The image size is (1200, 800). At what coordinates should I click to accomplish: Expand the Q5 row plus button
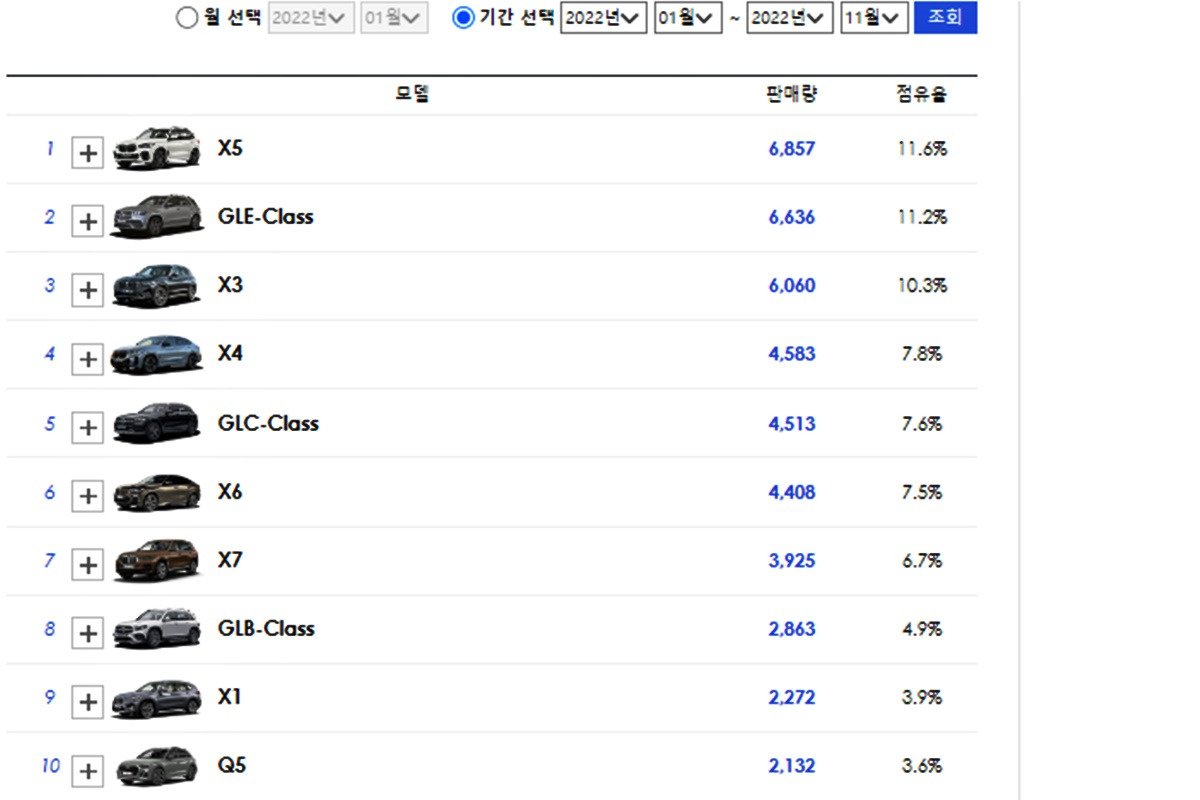pos(88,770)
